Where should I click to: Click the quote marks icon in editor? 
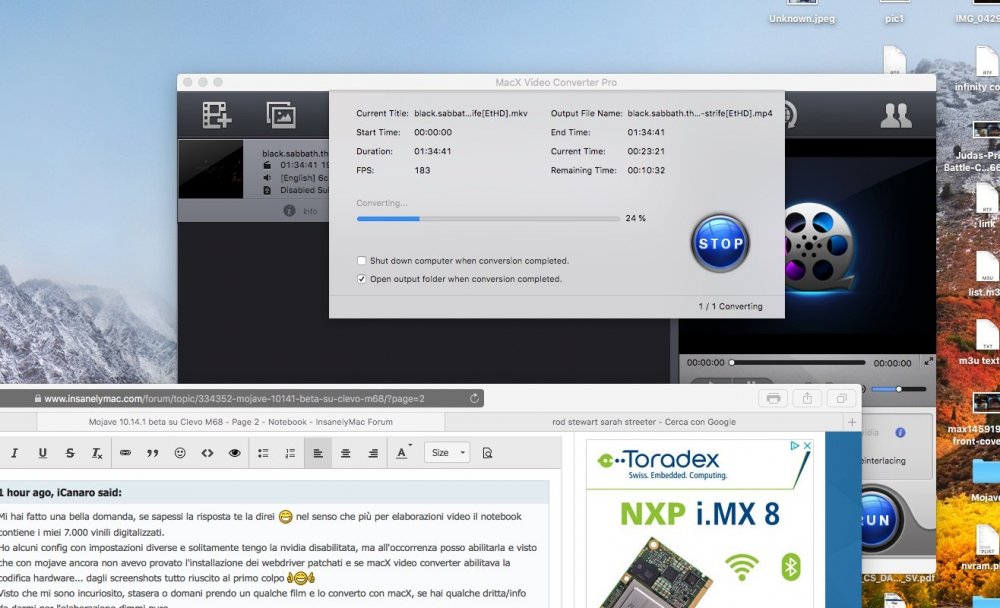152,453
